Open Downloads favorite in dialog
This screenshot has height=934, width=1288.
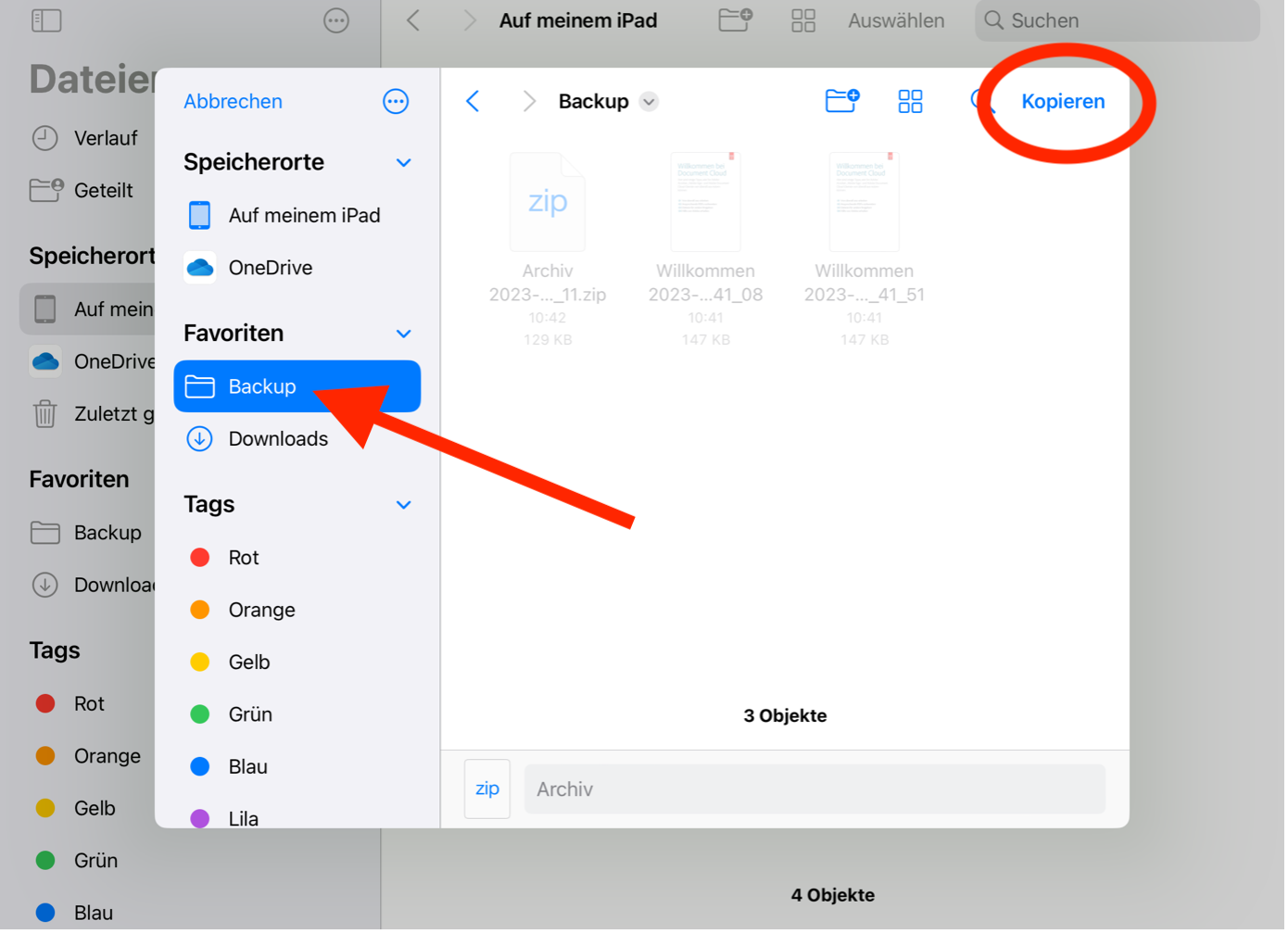[277, 439]
